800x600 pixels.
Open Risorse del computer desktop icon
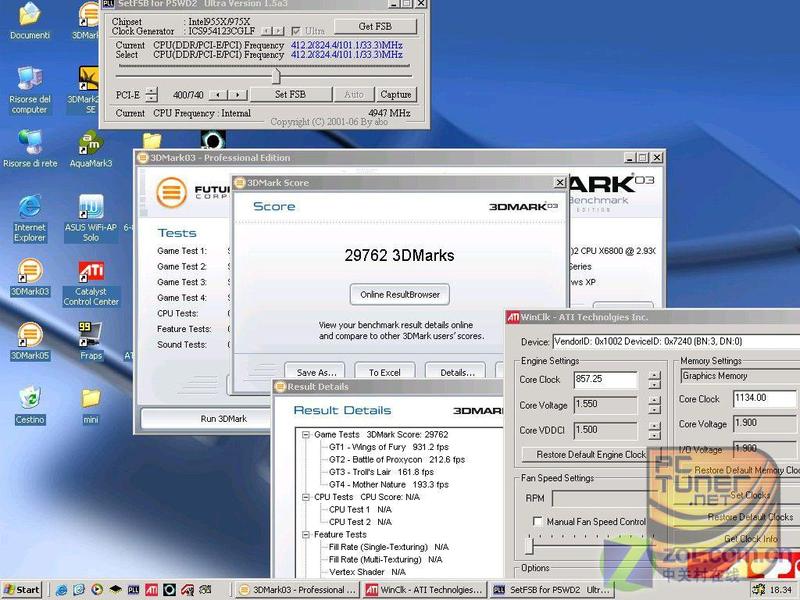tap(30, 90)
